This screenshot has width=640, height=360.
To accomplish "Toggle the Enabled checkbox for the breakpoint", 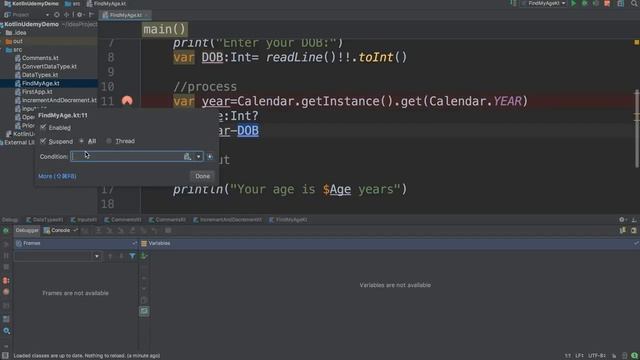I will click(43, 127).
